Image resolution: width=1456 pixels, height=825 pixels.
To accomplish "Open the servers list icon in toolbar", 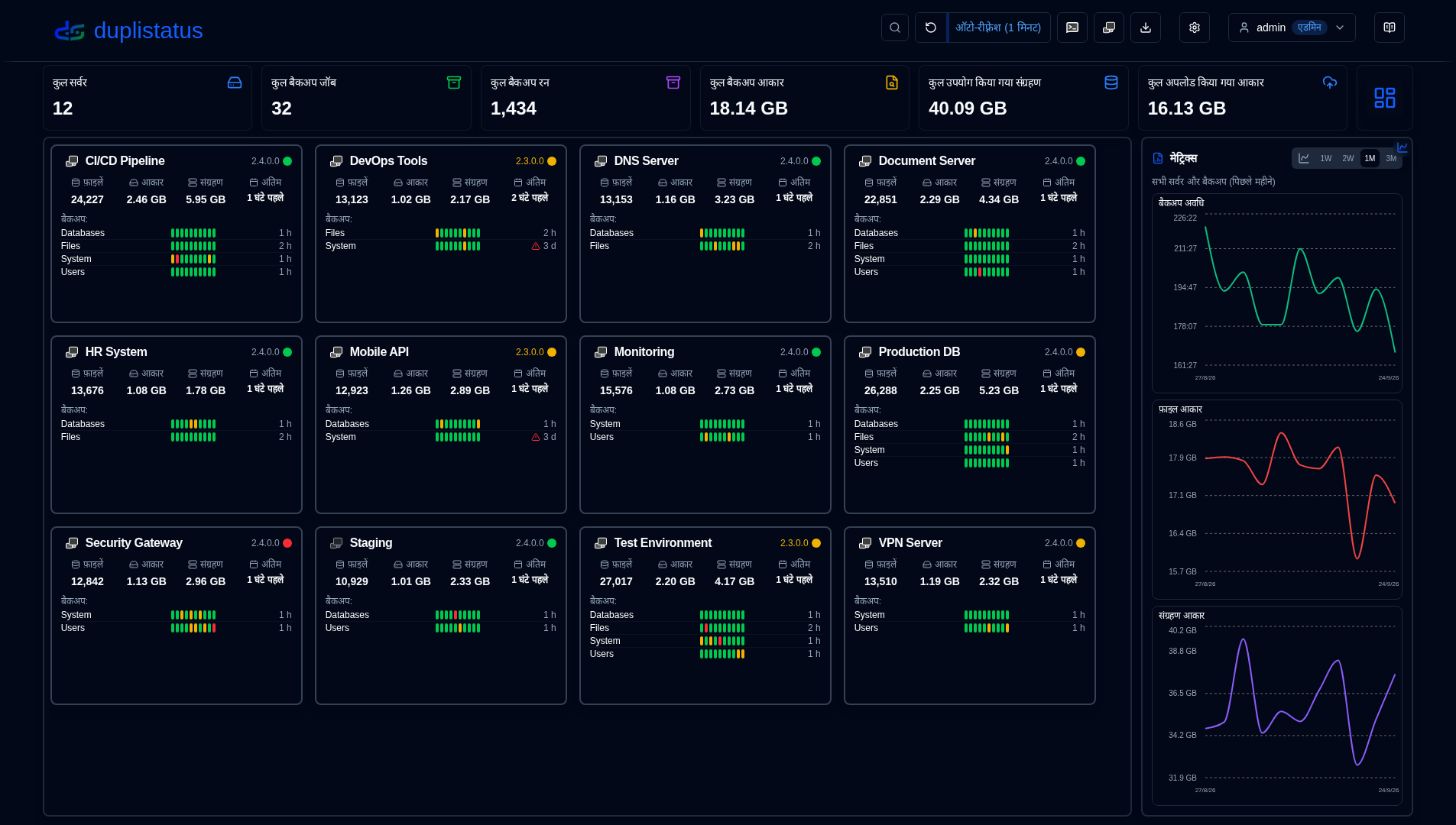I will (x=1108, y=27).
